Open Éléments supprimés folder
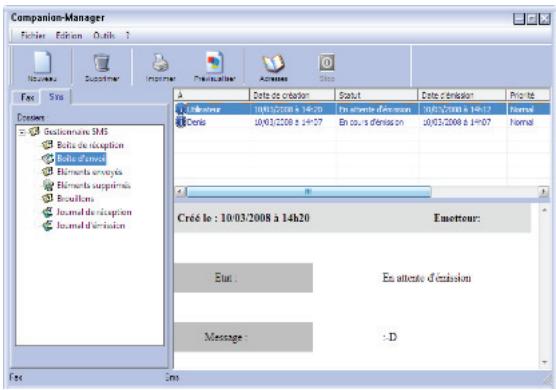This screenshot has width=556, height=390. point(94,185)
